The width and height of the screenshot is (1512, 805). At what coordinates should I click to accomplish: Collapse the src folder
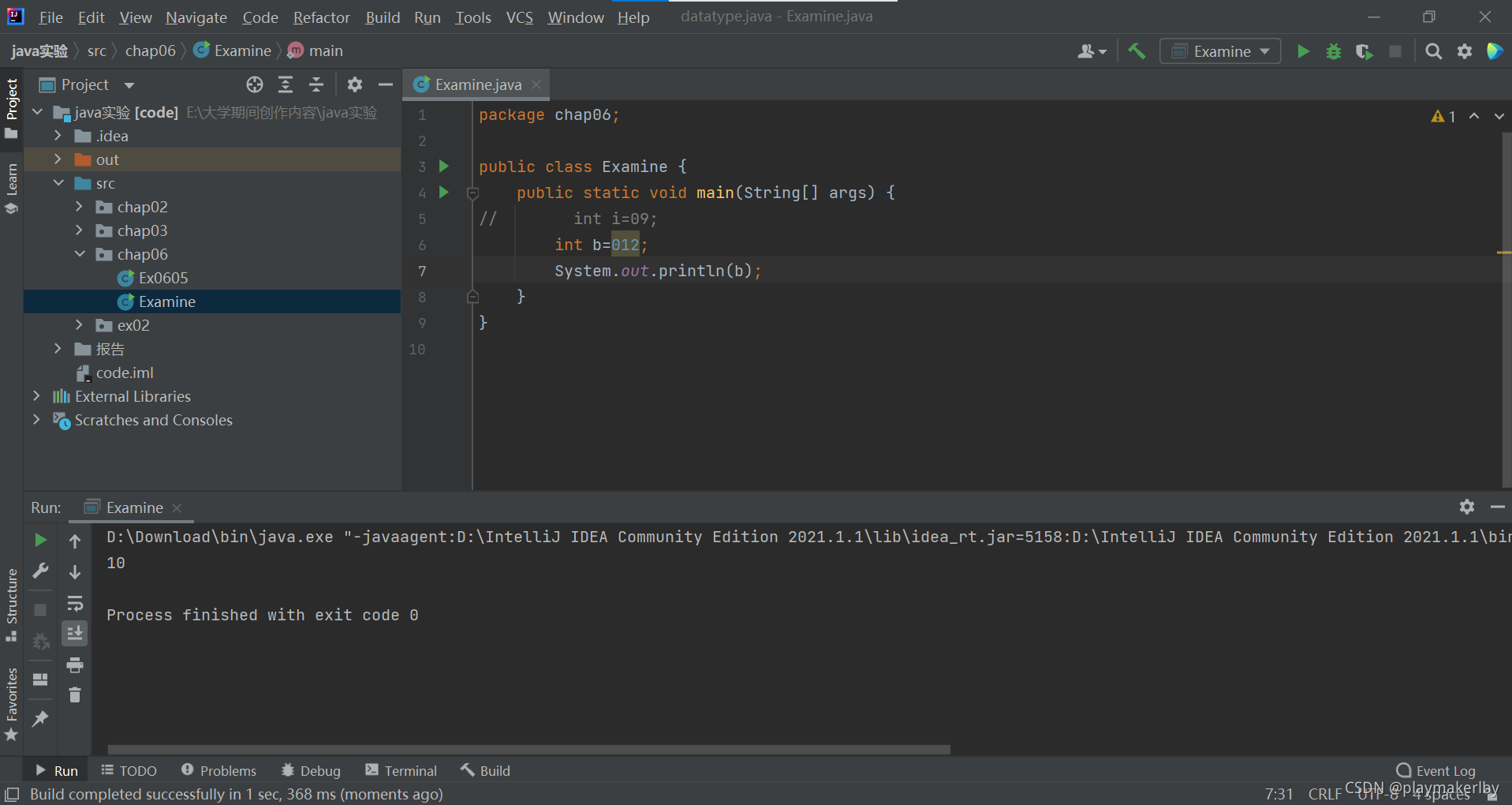point(58,183)
